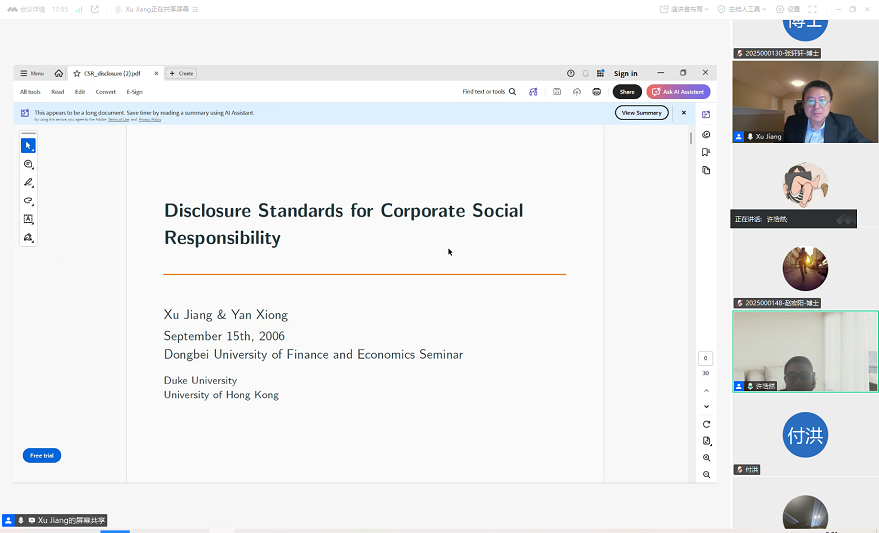Pick the freehand draw lasso tool
This screenshot has width=879, height=533.
click(28, 201)
